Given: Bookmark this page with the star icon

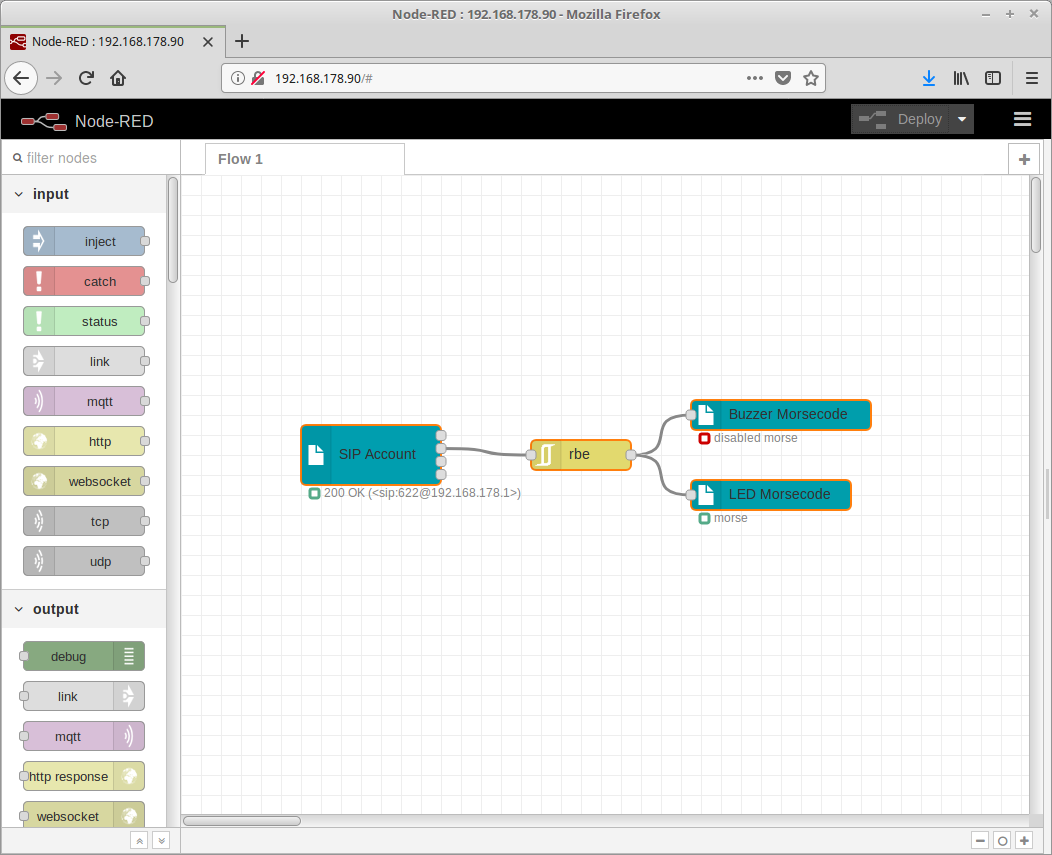Looking at the screenshot, I should pyautogui.click(x=811, y=78).
